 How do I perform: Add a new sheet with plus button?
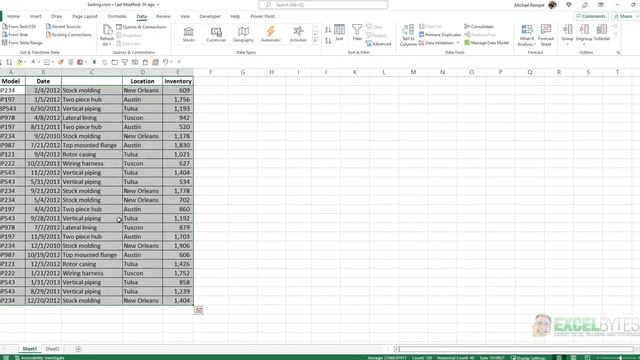(78, 349)
